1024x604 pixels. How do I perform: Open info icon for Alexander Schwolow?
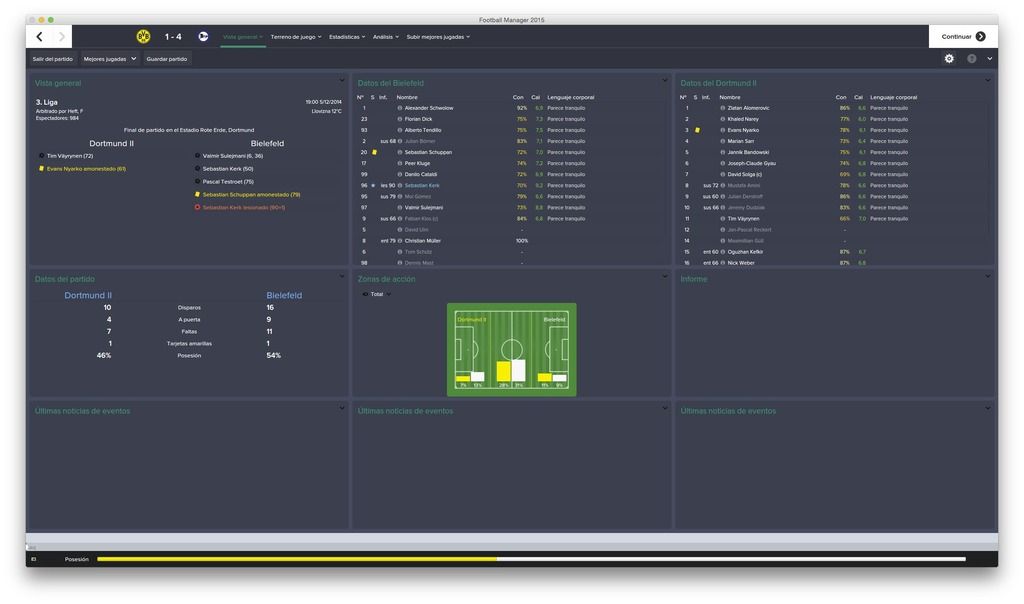(400, 108)
